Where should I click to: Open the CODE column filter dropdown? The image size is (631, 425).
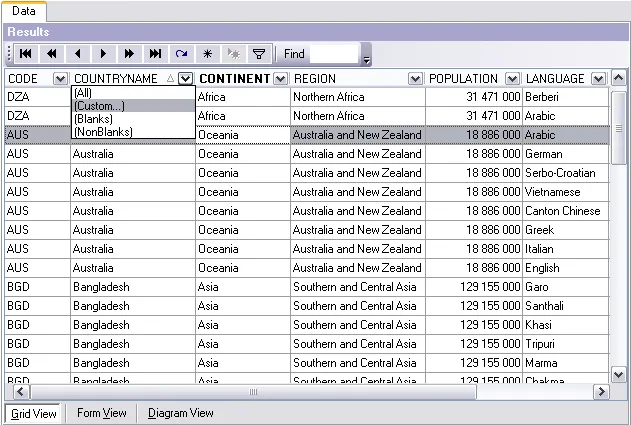(x=60, y=79)
